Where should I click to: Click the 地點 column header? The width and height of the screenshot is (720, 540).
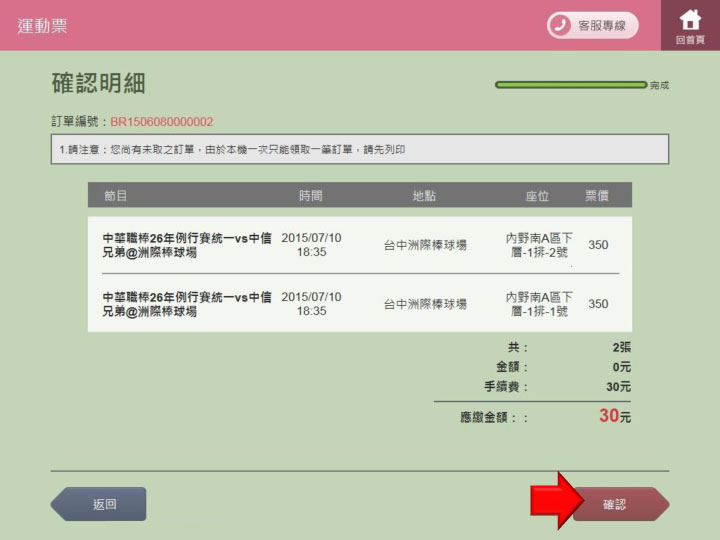click(424, 196)
